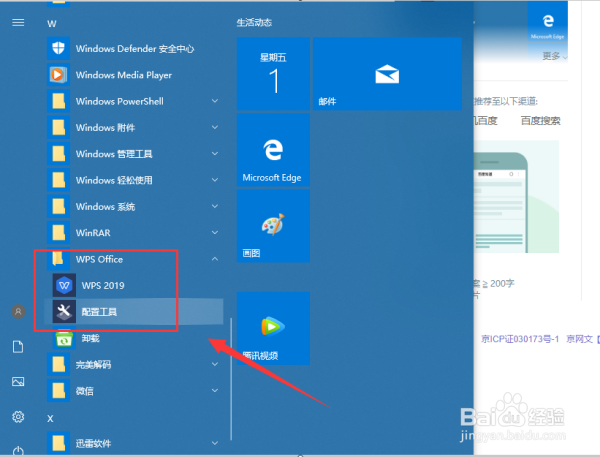This screenshot has width=600, height=457.
Task: Expand Windows 系统 chevron
Action: (215, 206)
